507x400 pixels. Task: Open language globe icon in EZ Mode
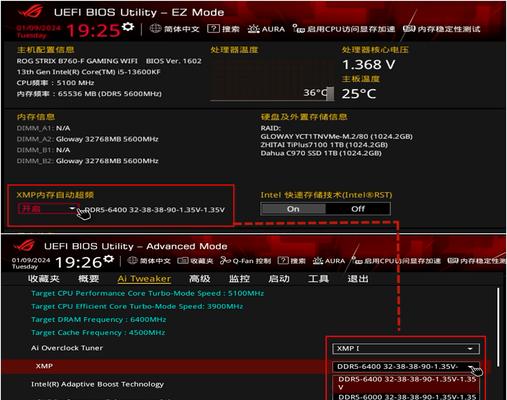(x=155, y=29)
